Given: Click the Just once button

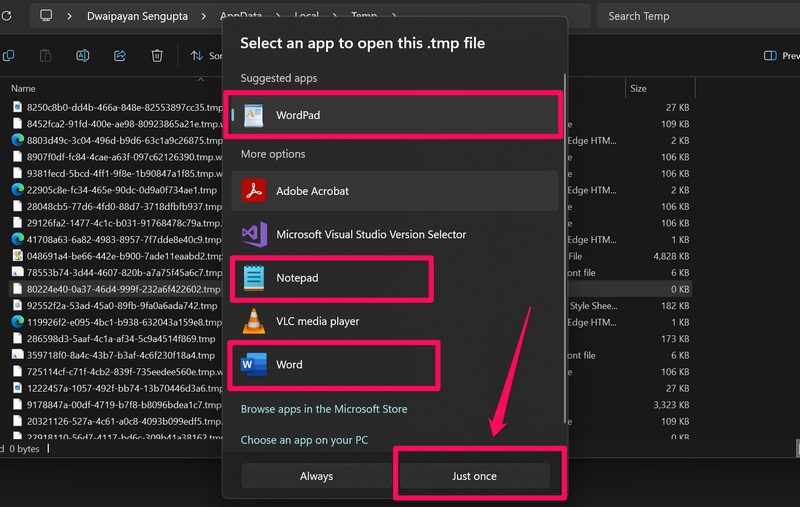Looking at the screenshot, I should click(x=474, y=476).
